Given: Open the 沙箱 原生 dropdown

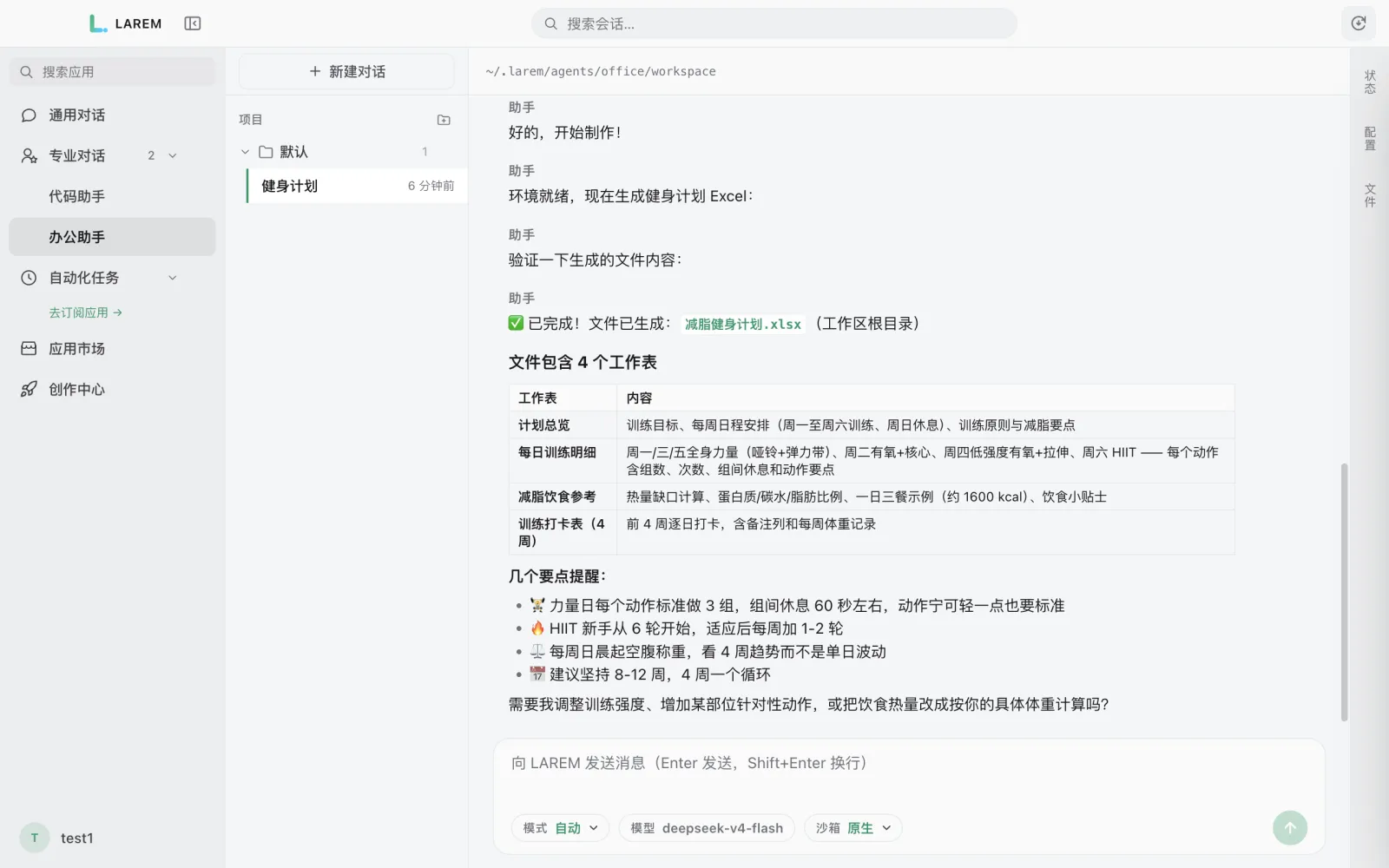Looking at the screenshot, I should [x=853, y=828].
